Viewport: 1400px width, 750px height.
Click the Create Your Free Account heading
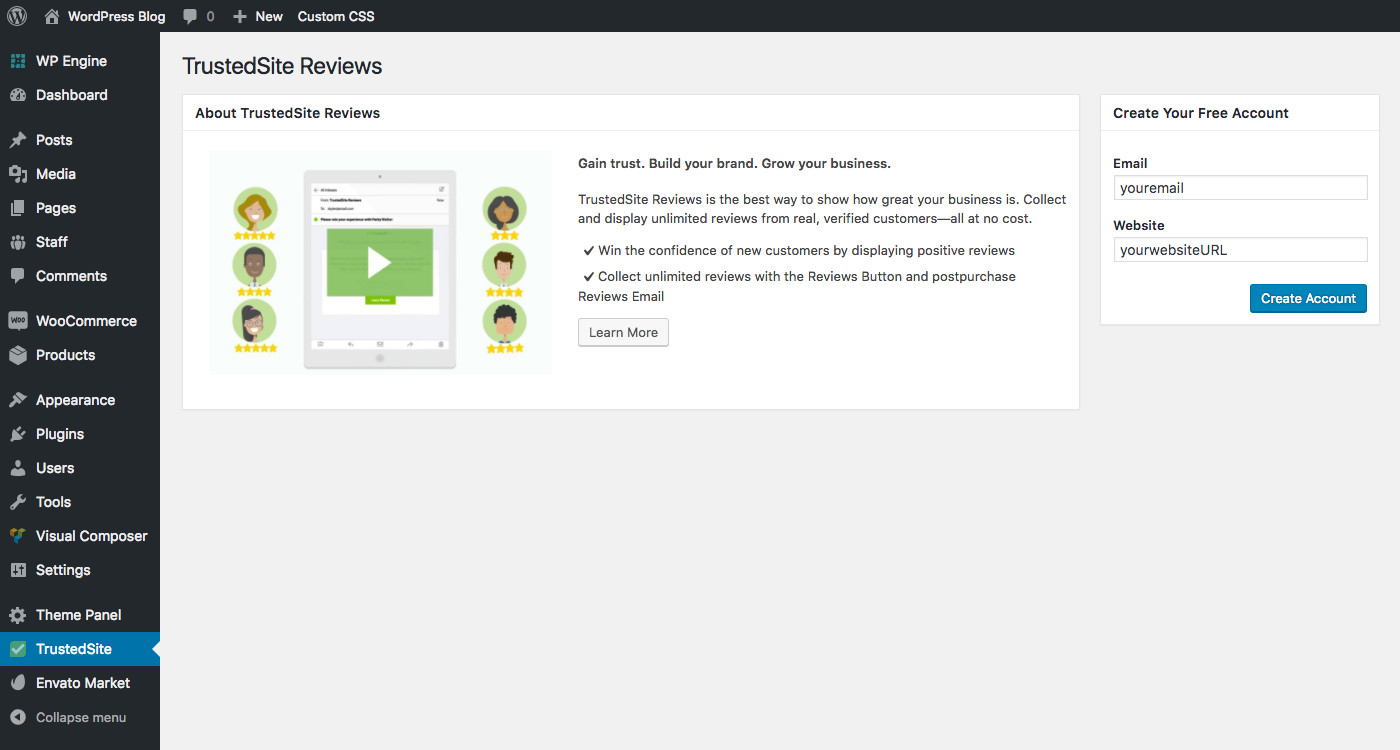tap(1201, 113)
